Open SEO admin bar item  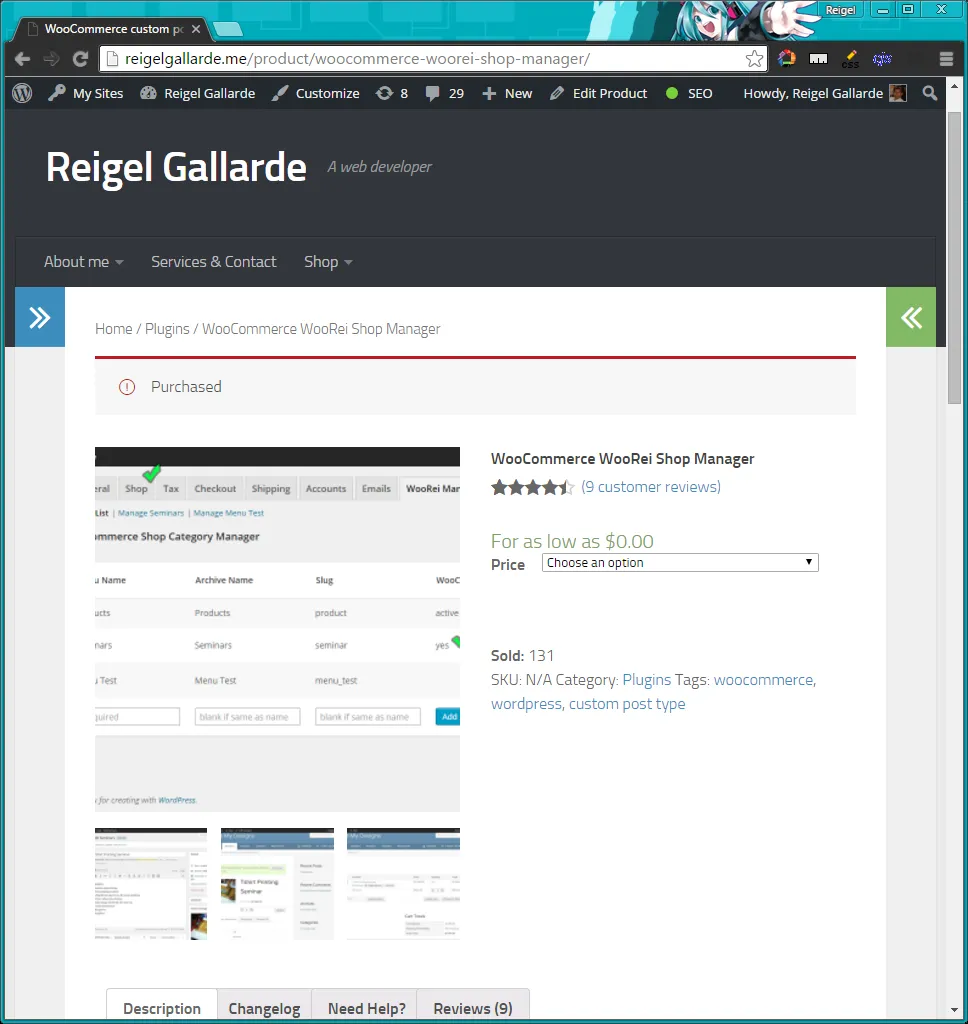click(689, 93)
